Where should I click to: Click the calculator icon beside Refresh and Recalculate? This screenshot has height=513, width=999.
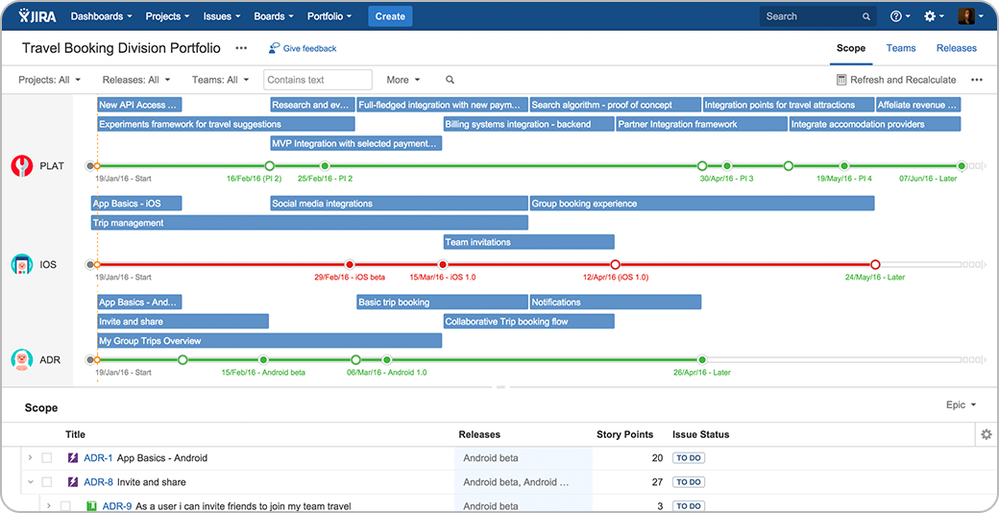pos(841,80)
